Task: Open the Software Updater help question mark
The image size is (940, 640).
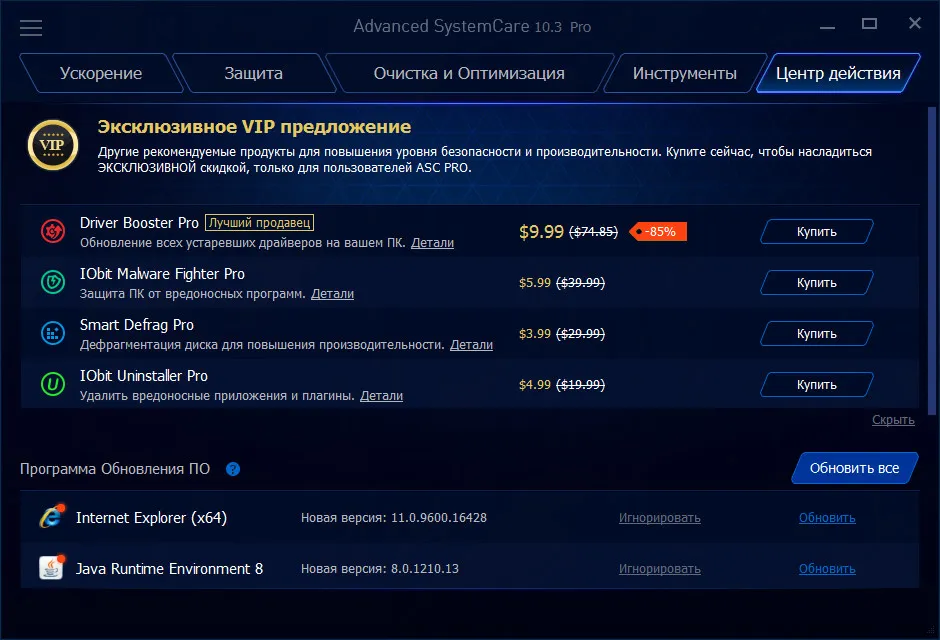Action: pyautogui.click(x=233, y=469)
